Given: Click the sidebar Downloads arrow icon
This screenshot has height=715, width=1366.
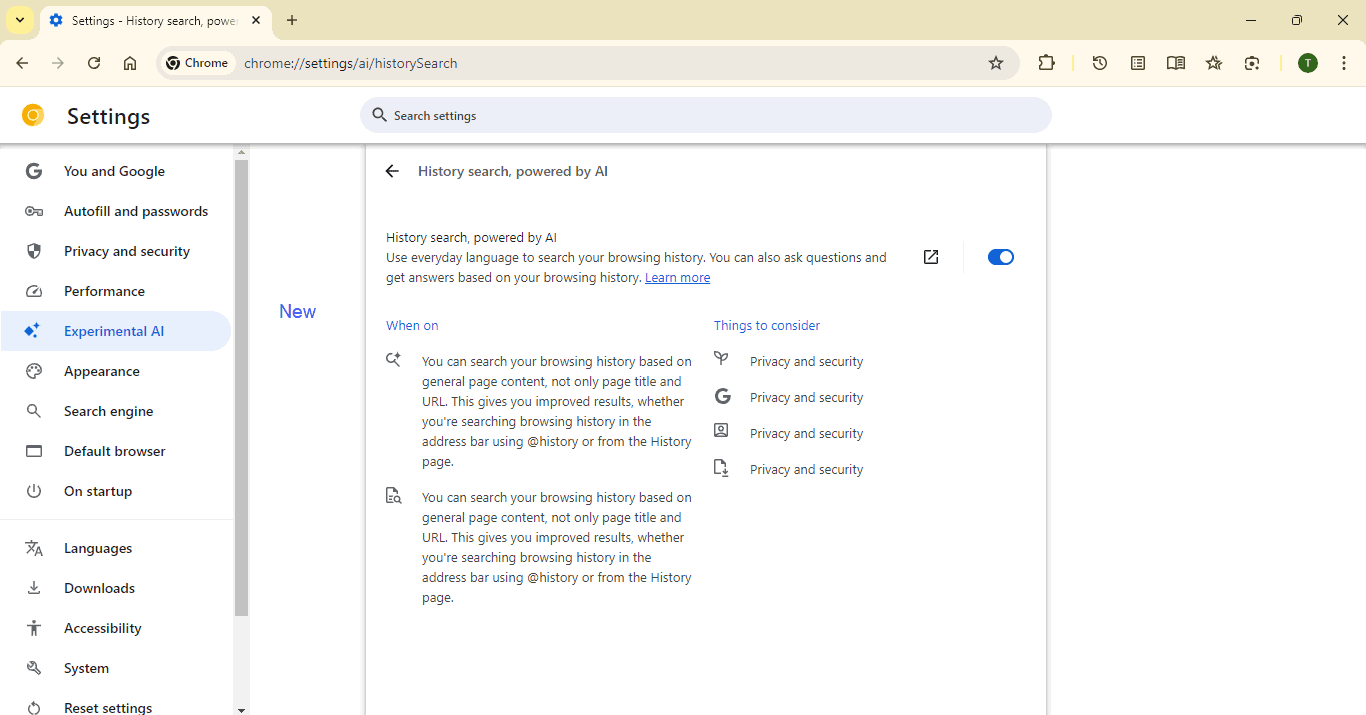Looking at the screenshot, I should click(x=34, y=588).
